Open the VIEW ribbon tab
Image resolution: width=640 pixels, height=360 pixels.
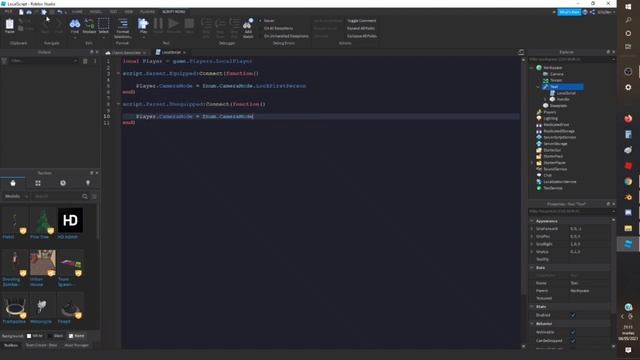pyautogui.click(x=129, y=12)
